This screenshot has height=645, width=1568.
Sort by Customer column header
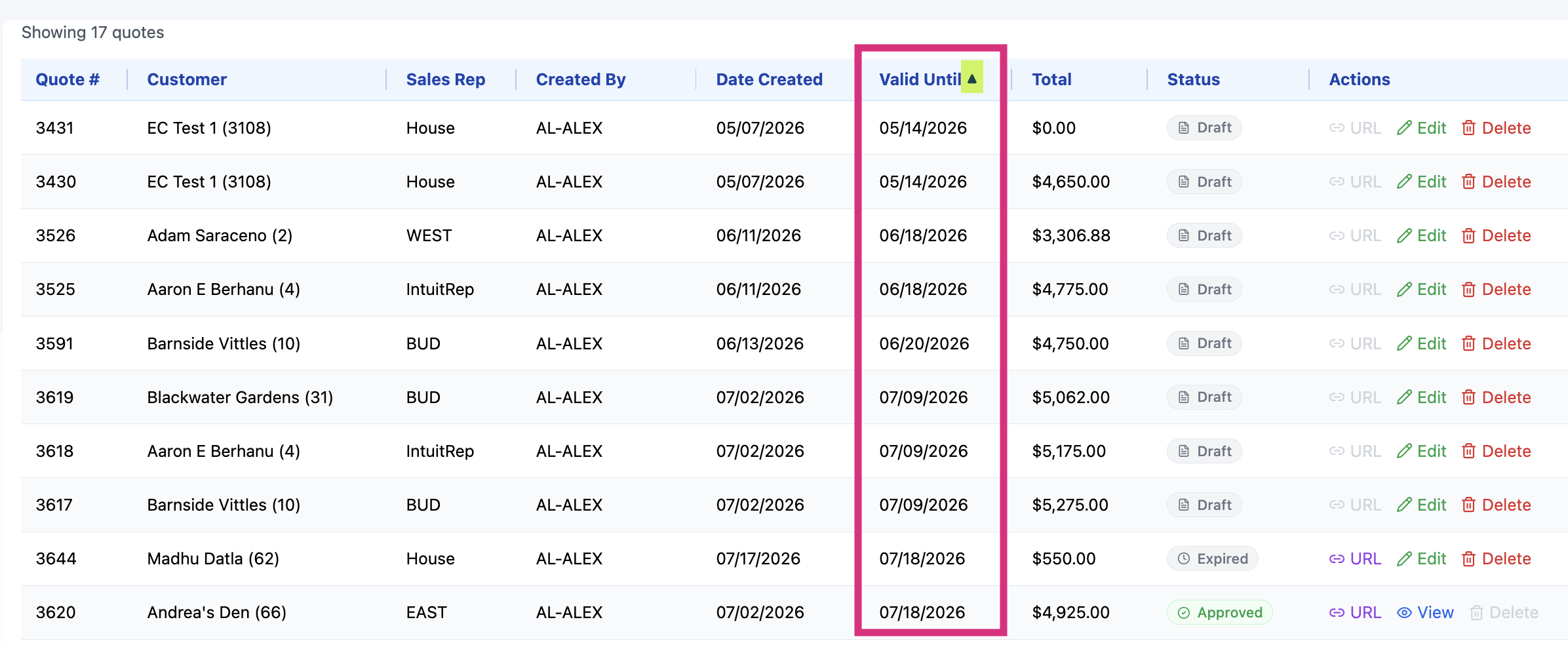coord(187,79)
